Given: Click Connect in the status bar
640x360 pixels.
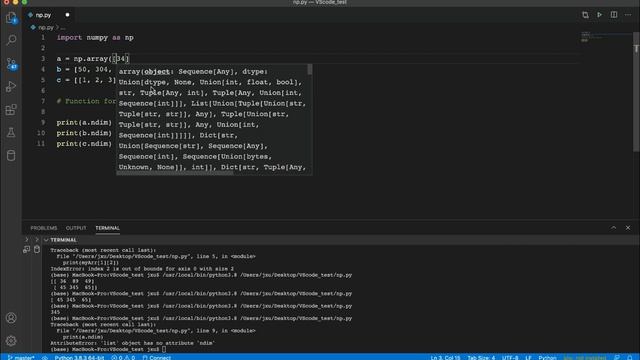Looking at the screenshot, I should click(x=157, y=358).
